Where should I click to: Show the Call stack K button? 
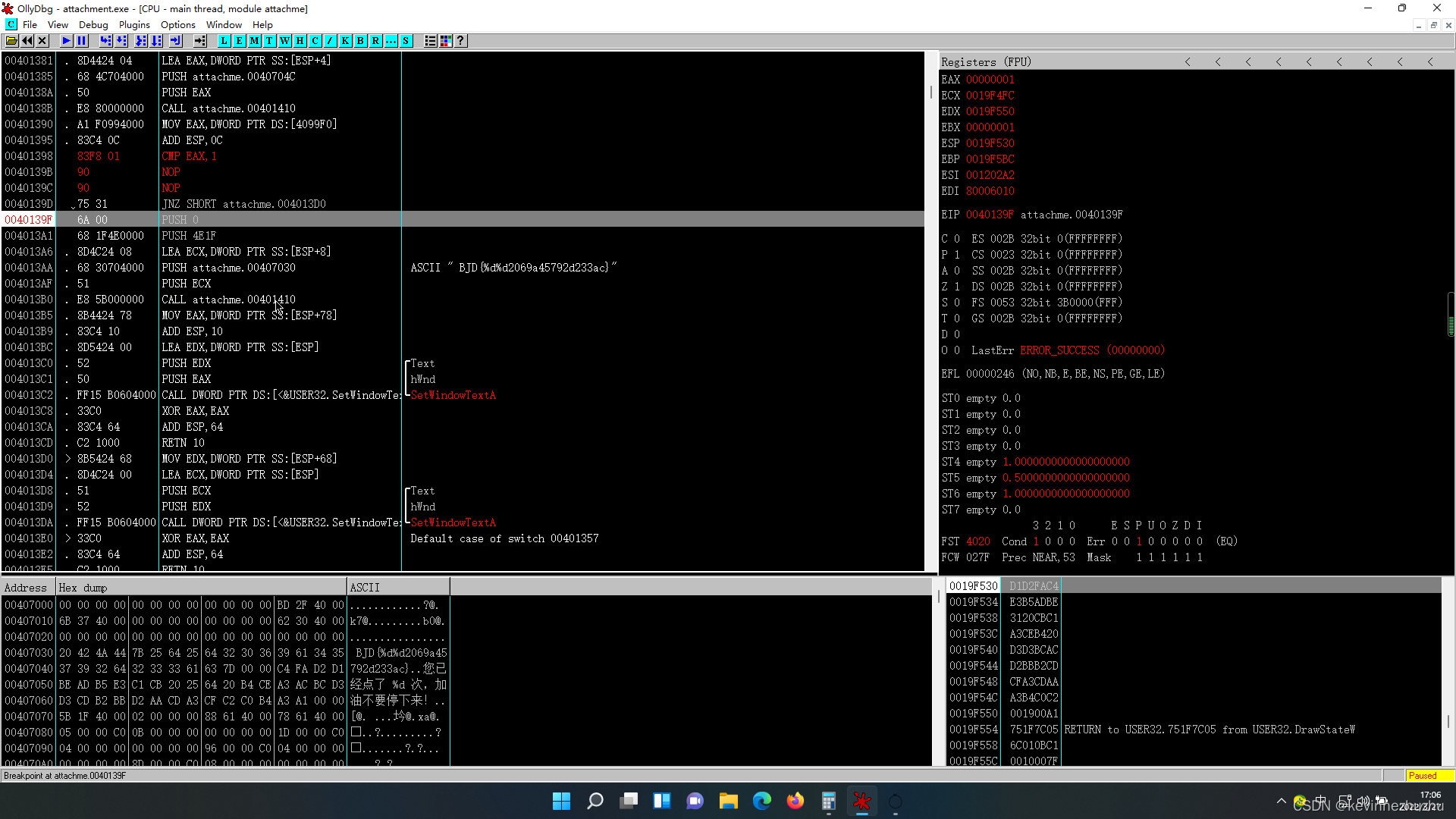click(x=345, y=41)
